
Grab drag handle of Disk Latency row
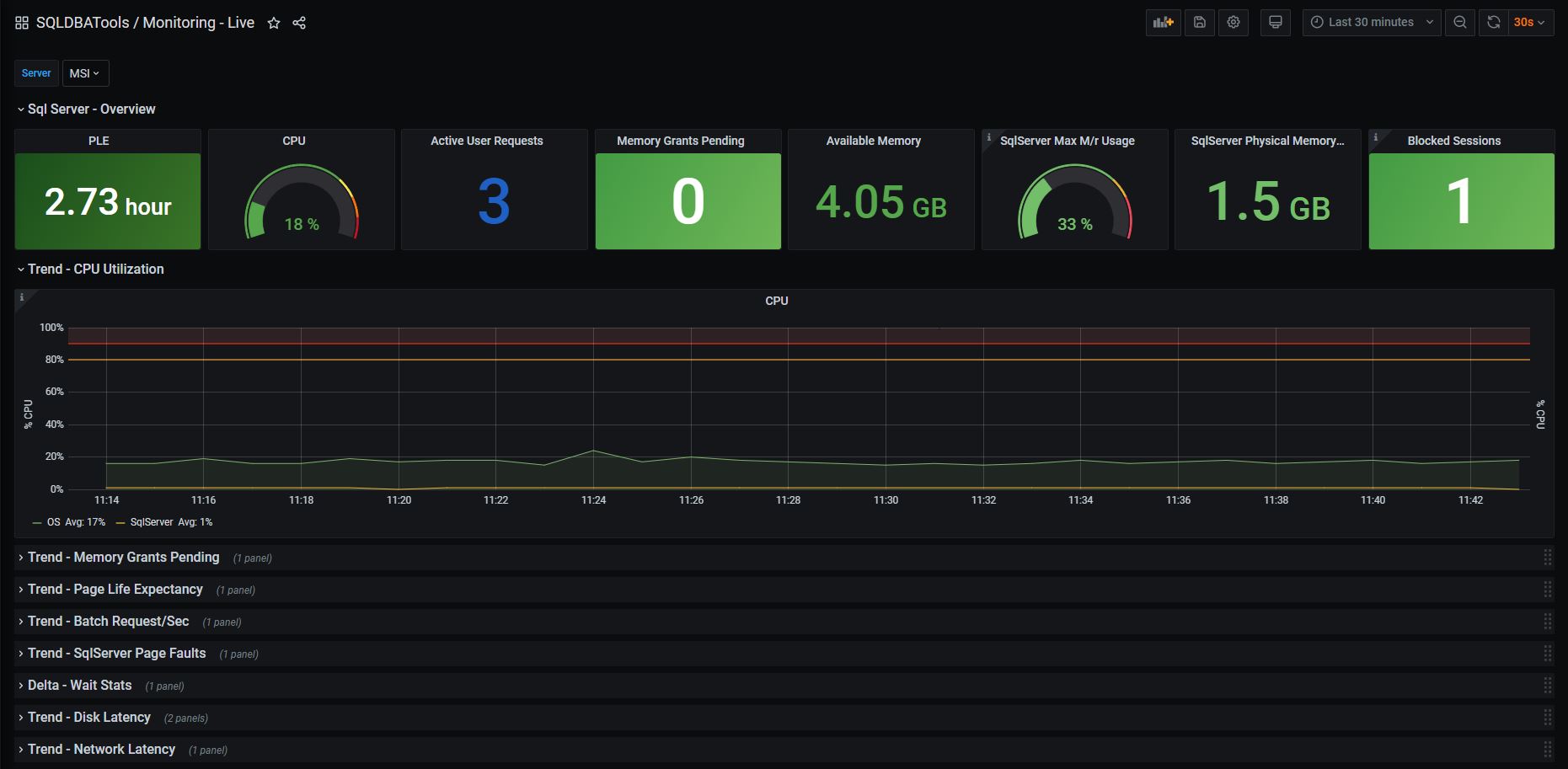click(1548, 717)
